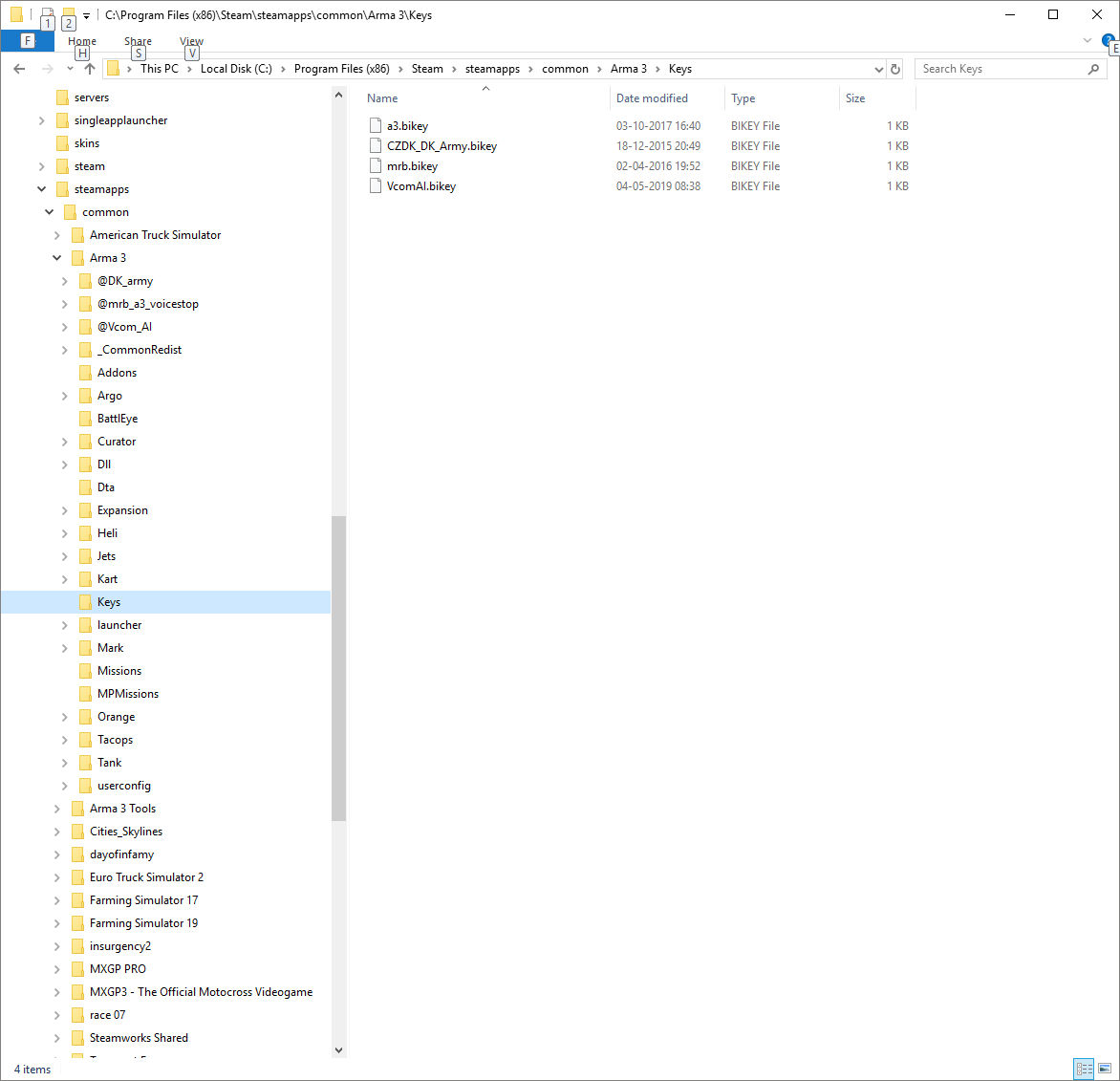This screenshot has height=1081, width=1120.
Task: Click the @DK_army folder icon
Action: point(85,281)
